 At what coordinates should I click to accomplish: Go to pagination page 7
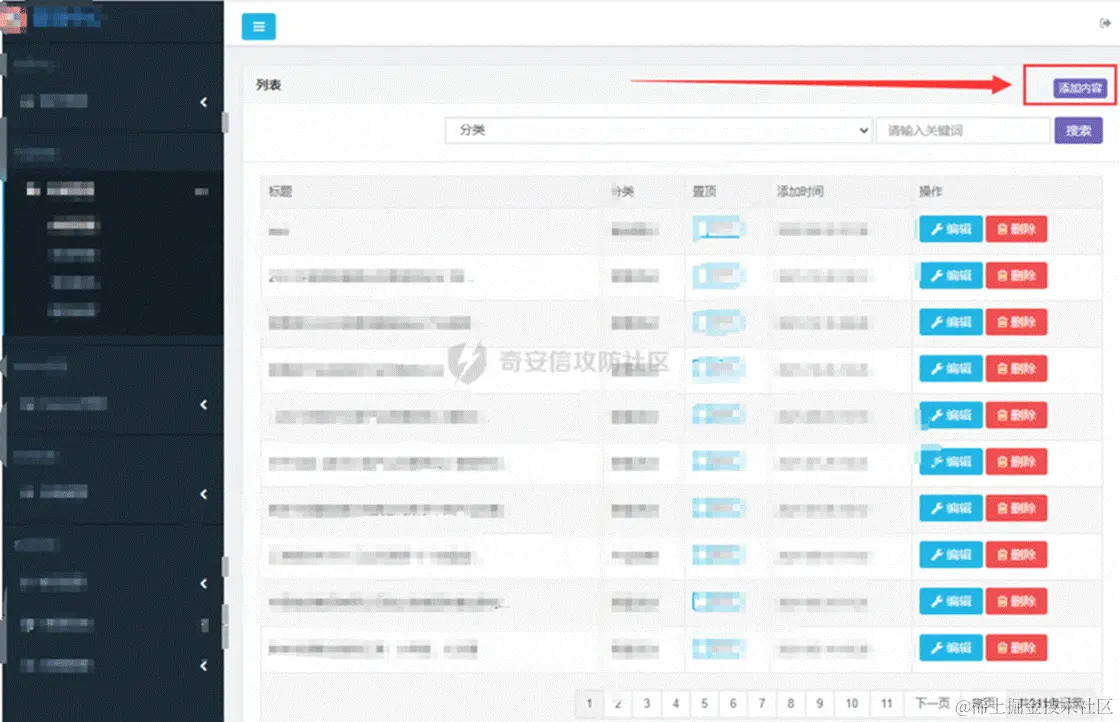[762, 703]
